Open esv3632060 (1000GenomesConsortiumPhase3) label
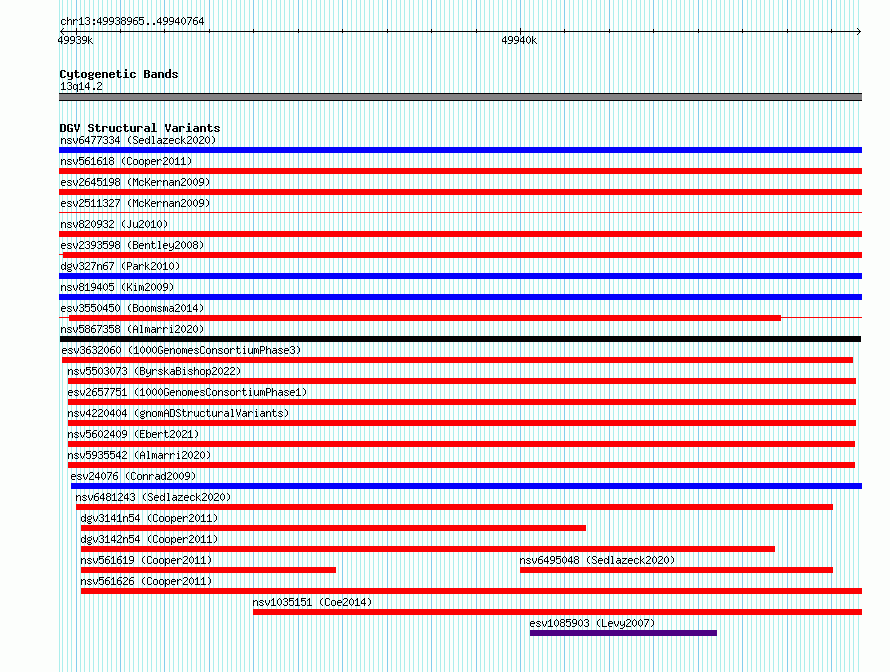Screen dimensions: 890x672 [181, 350]
